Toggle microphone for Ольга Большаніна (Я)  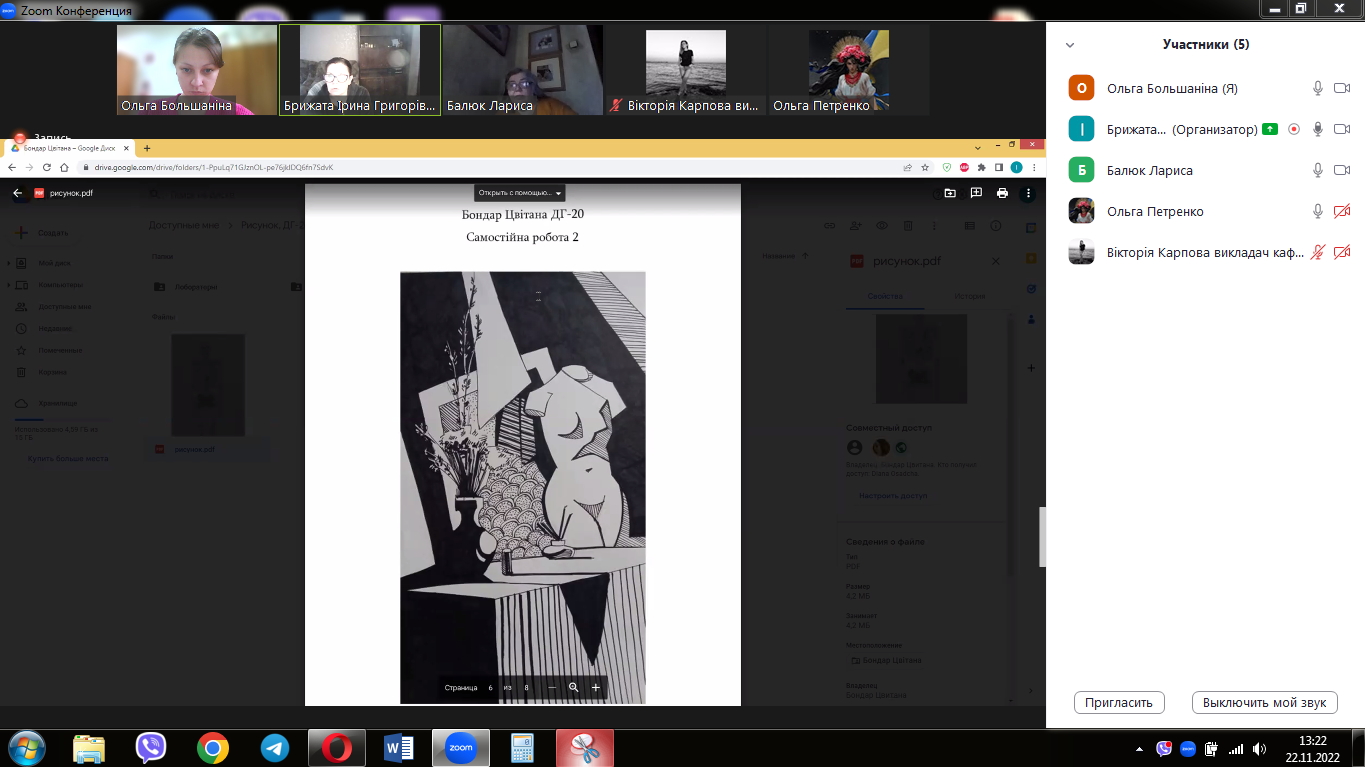1319,88
